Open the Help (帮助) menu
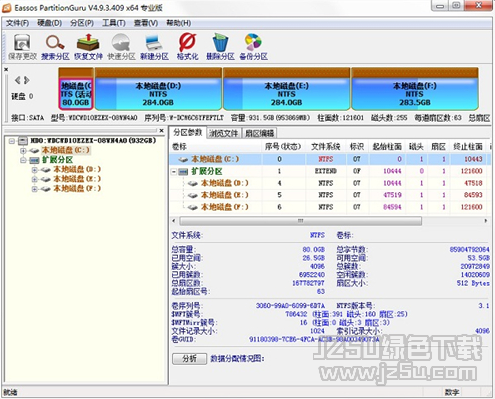495x399 pixels. pos(178,23)
